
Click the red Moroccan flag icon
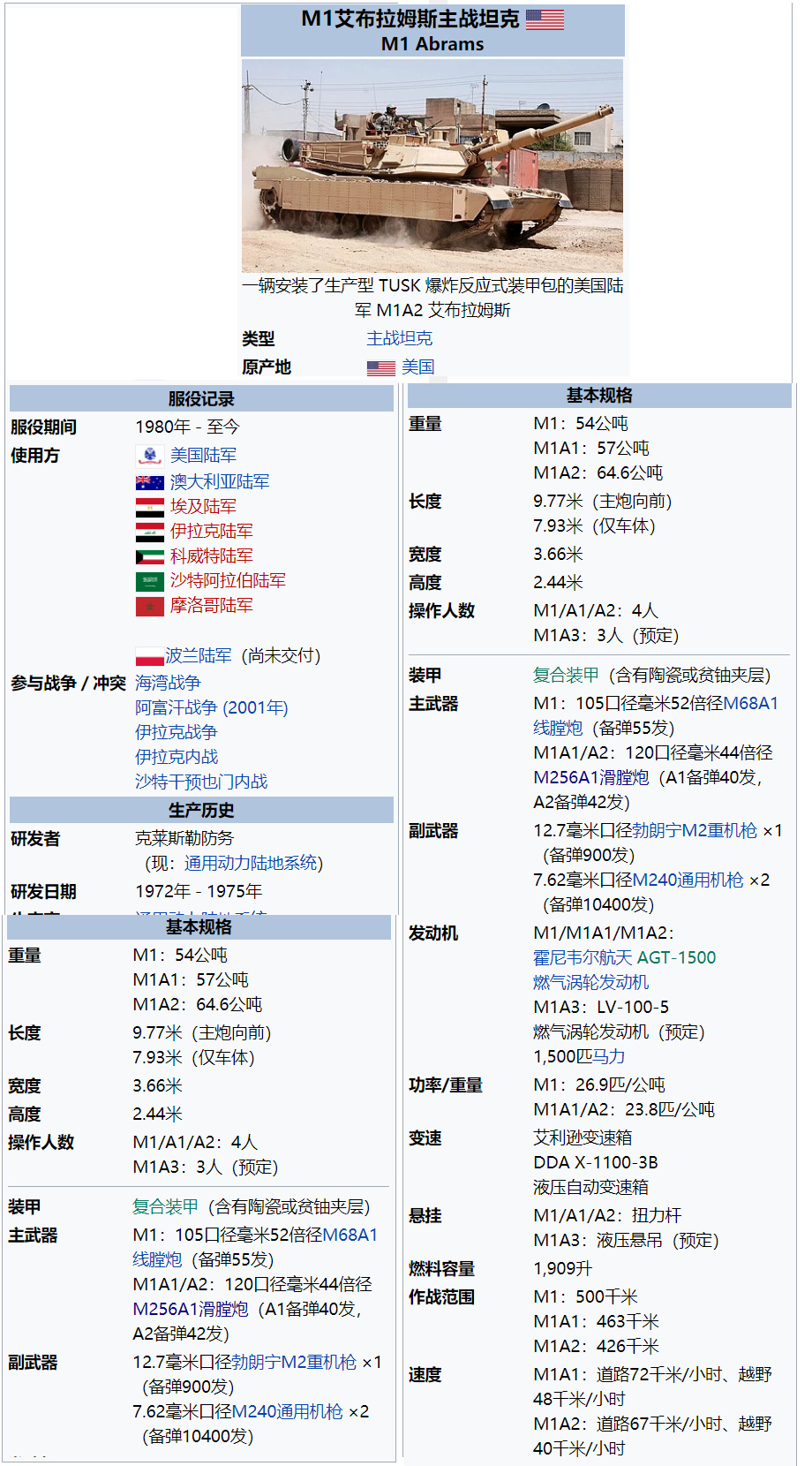pyautogui.click(x=149, y=606)
